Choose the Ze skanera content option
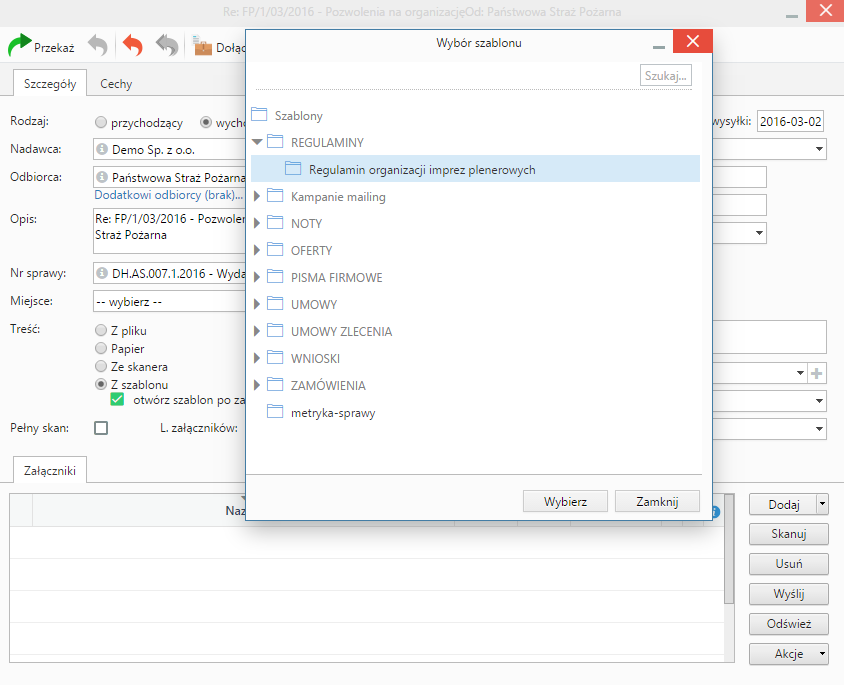 (101, 367)
